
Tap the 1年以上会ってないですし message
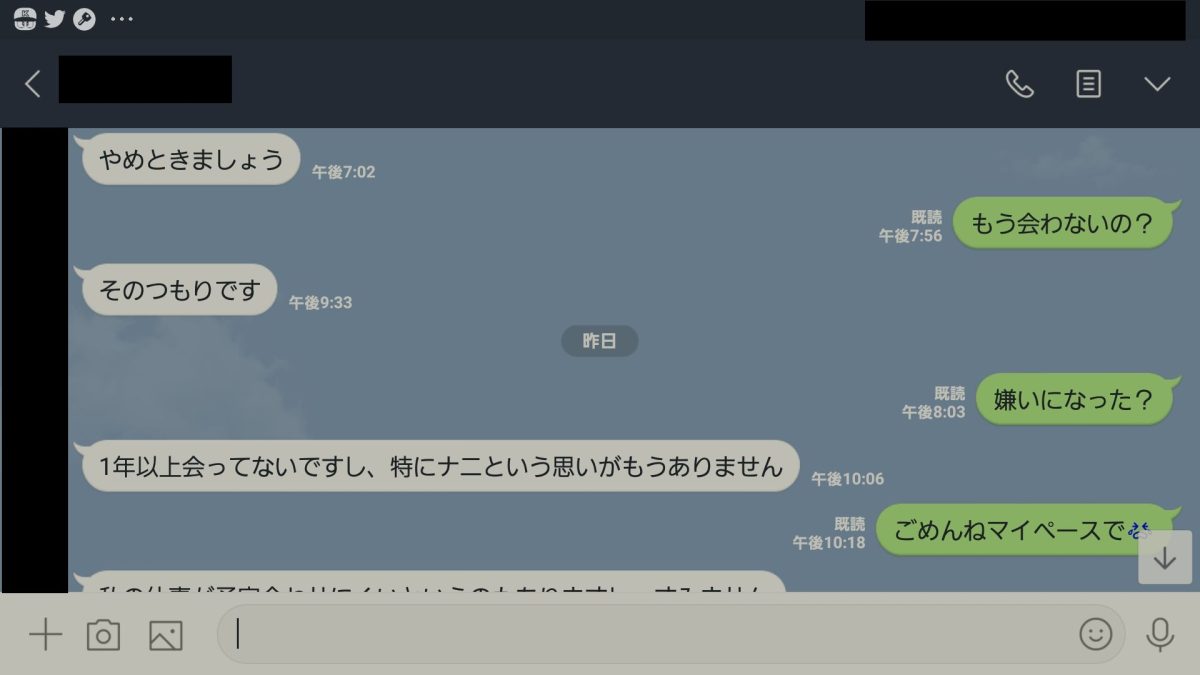tap(440, 466)
